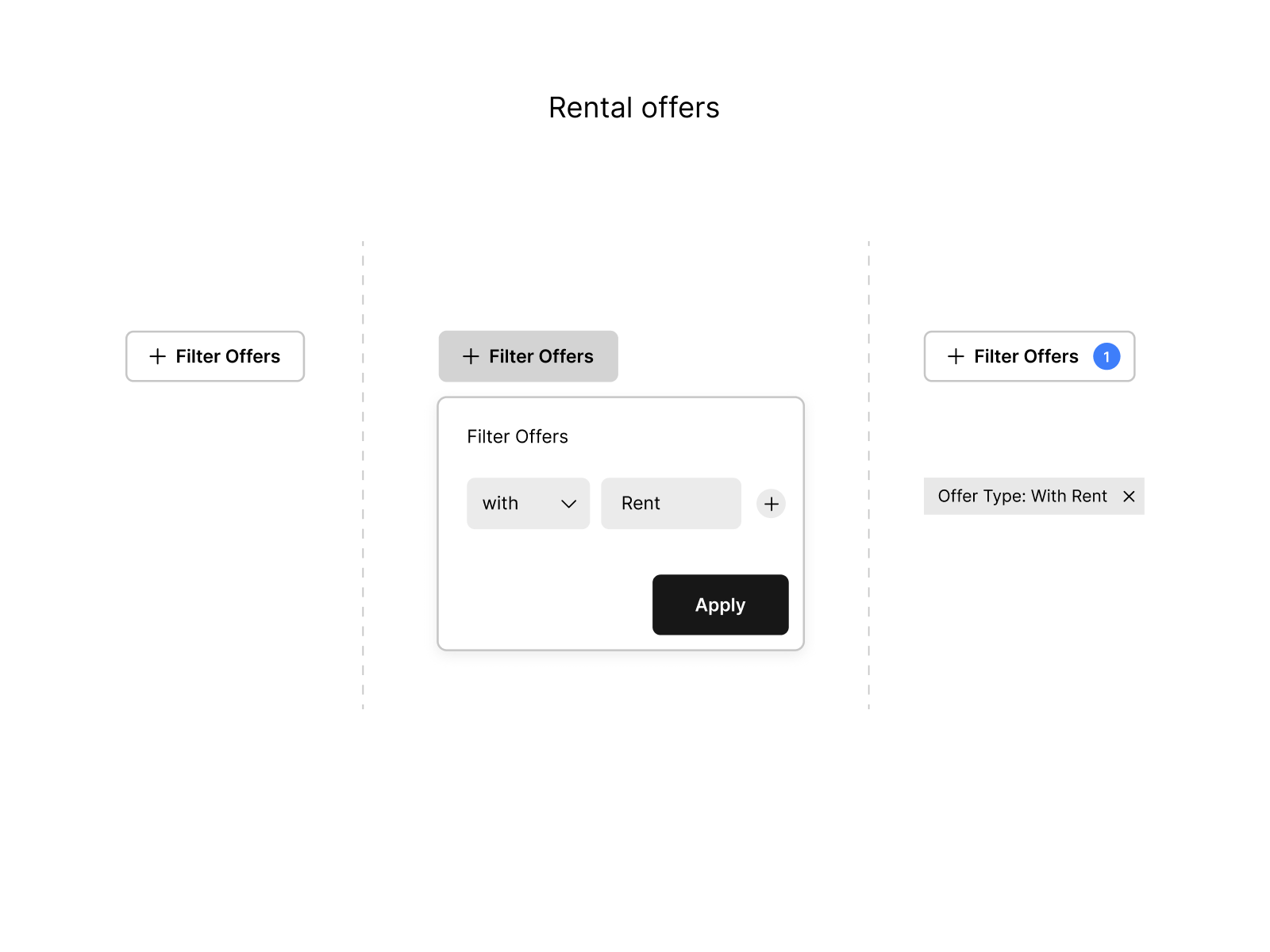Click the plus icon on the left Filter Offers button
The image size is (1270, 952).
tap(157, 356)
